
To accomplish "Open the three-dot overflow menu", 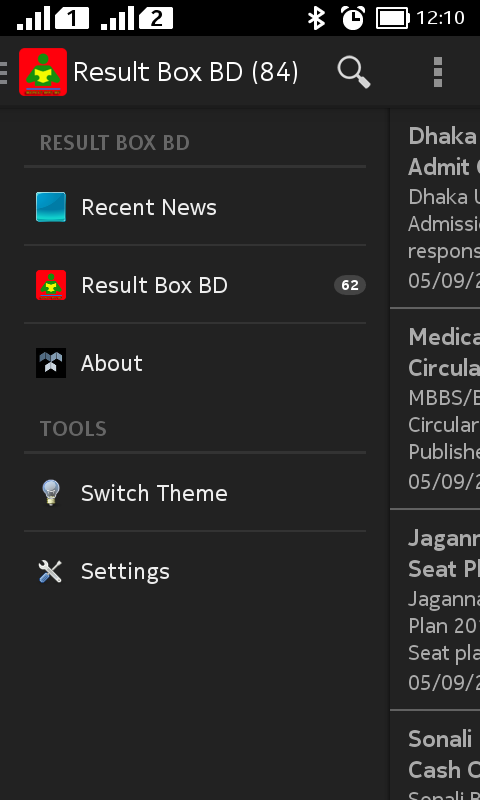I will 437,72.
